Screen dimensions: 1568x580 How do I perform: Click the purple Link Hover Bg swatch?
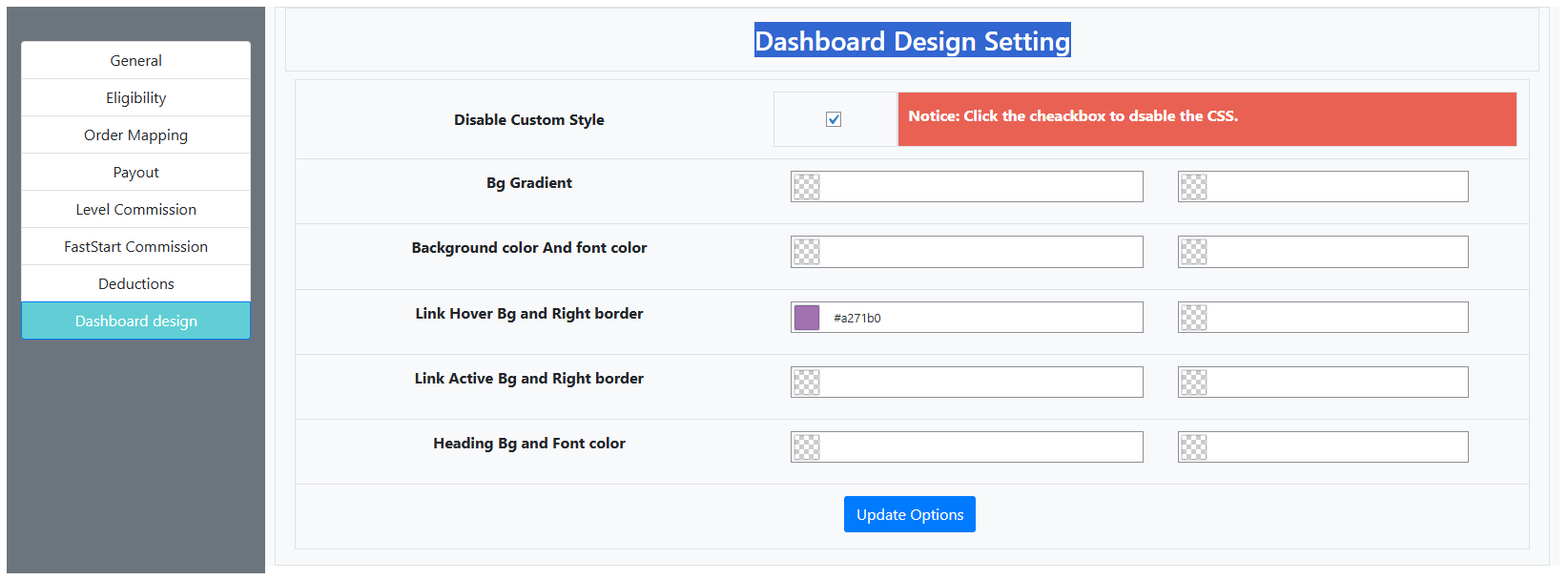[807, 318]
